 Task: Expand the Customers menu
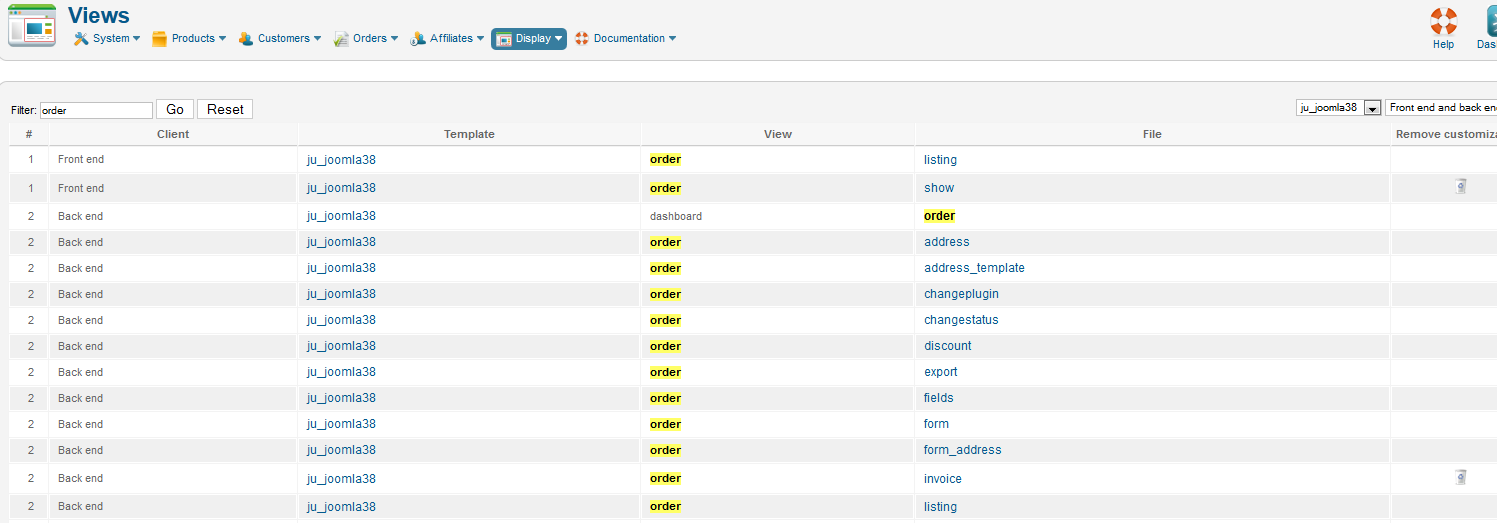[x=279, y=39]
